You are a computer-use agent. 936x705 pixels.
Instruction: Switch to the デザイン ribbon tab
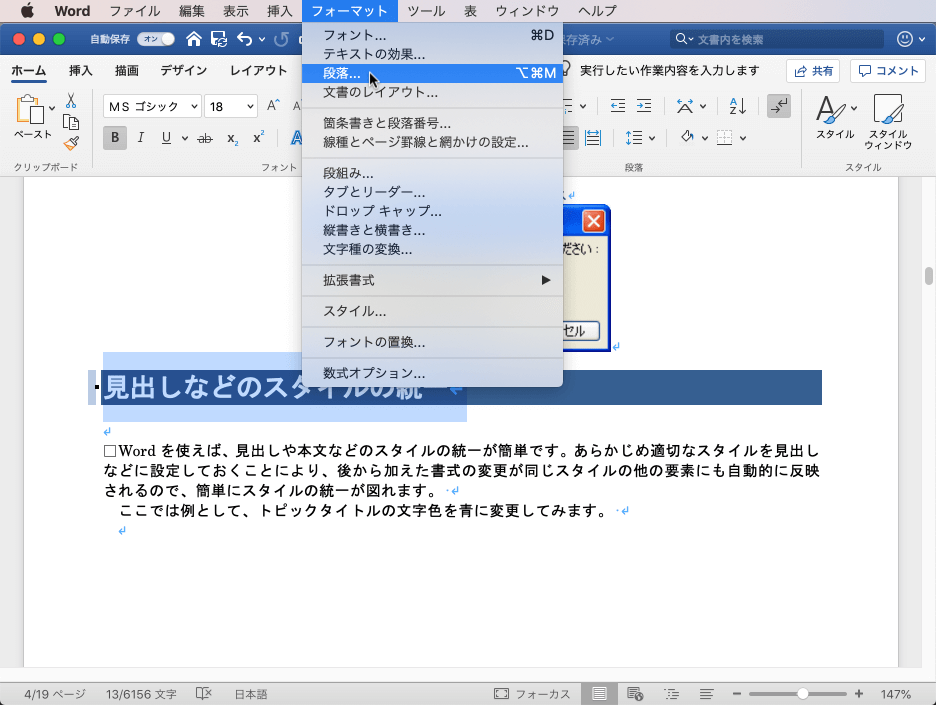(x=184, y=70)
